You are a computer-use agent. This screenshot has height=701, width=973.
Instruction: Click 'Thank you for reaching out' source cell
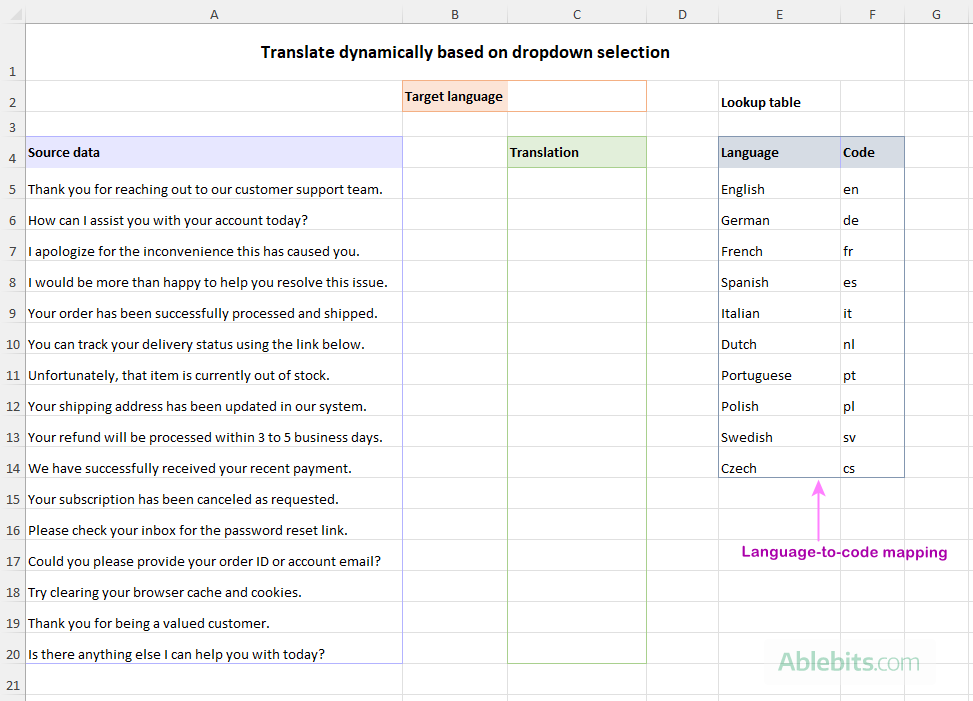pyautogui.click(x=214, y=184)
